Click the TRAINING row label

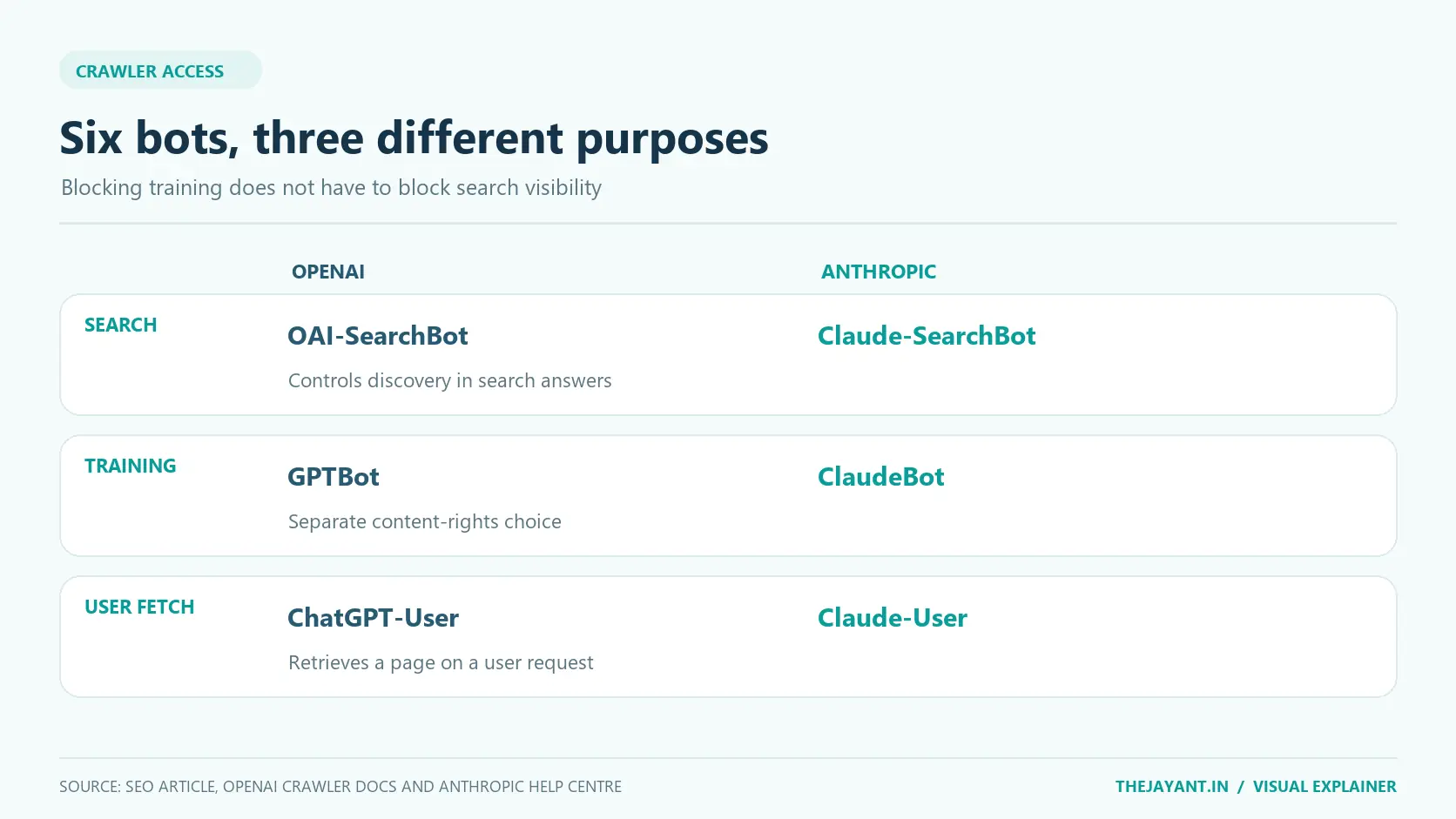tap(130, 466)
